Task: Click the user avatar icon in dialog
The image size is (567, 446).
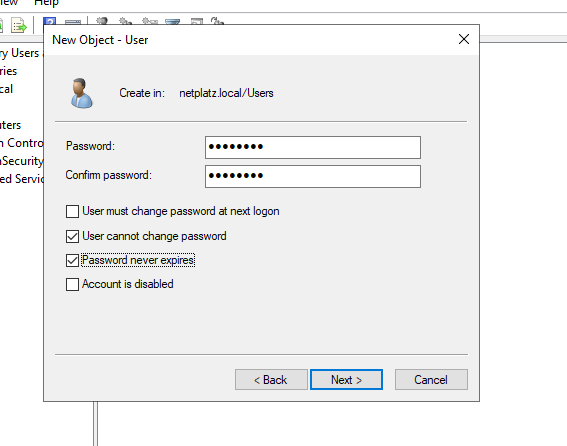Action: (81, 93)
